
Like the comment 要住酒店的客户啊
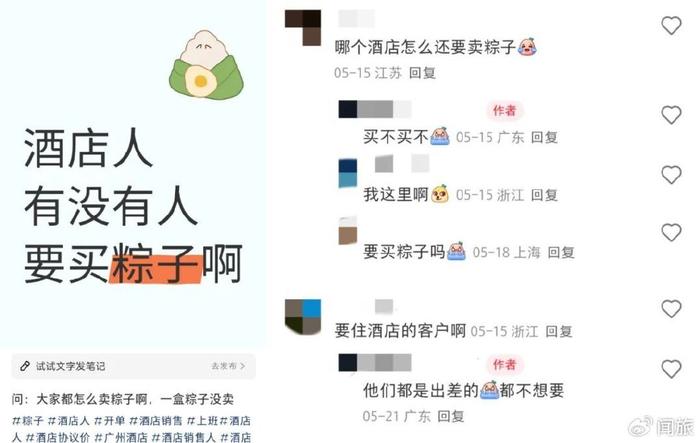click(671, 309)
